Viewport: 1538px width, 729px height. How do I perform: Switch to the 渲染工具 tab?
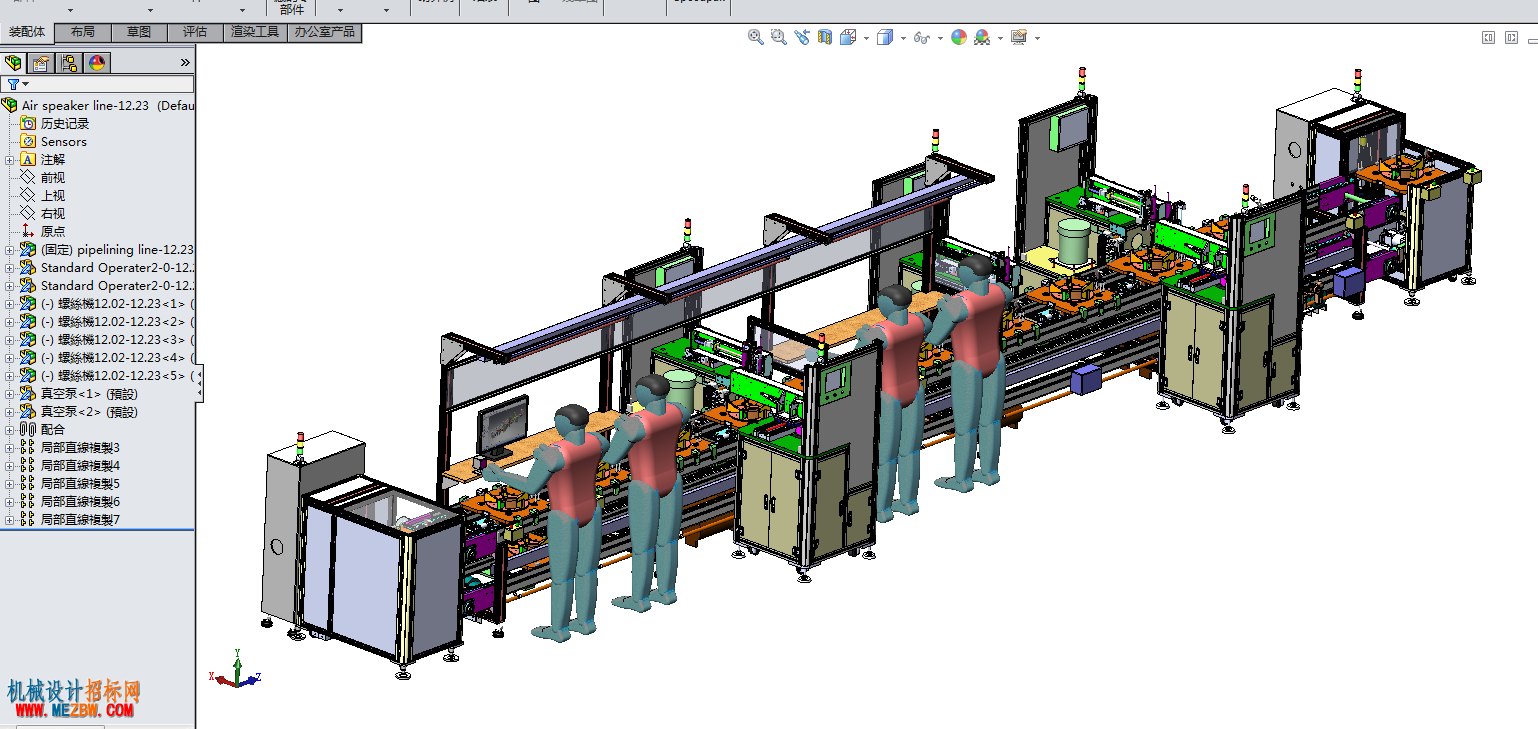255,32
